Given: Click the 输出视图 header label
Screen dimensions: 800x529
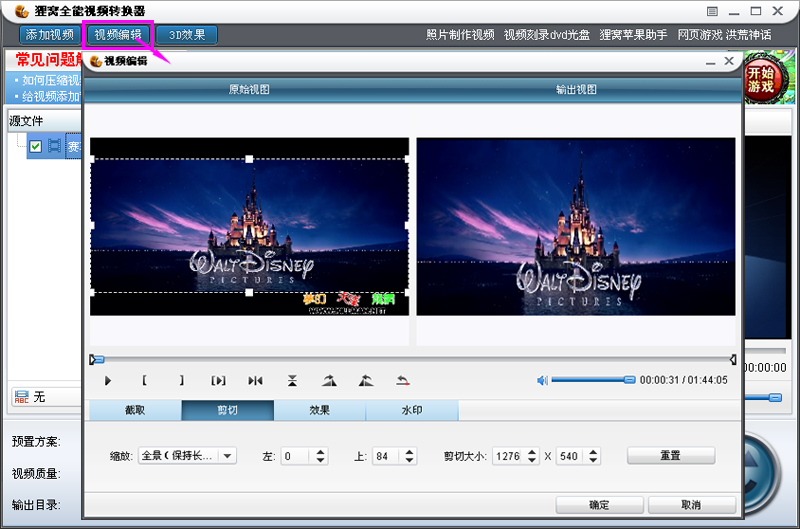Looking at the screenshot, I should (576, 90).
